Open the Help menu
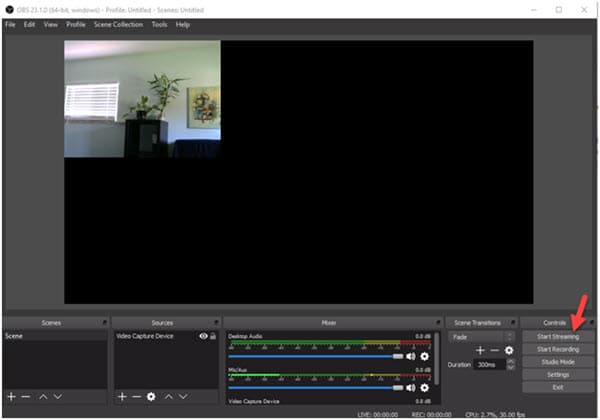The image size is (600, 420). 183,25
